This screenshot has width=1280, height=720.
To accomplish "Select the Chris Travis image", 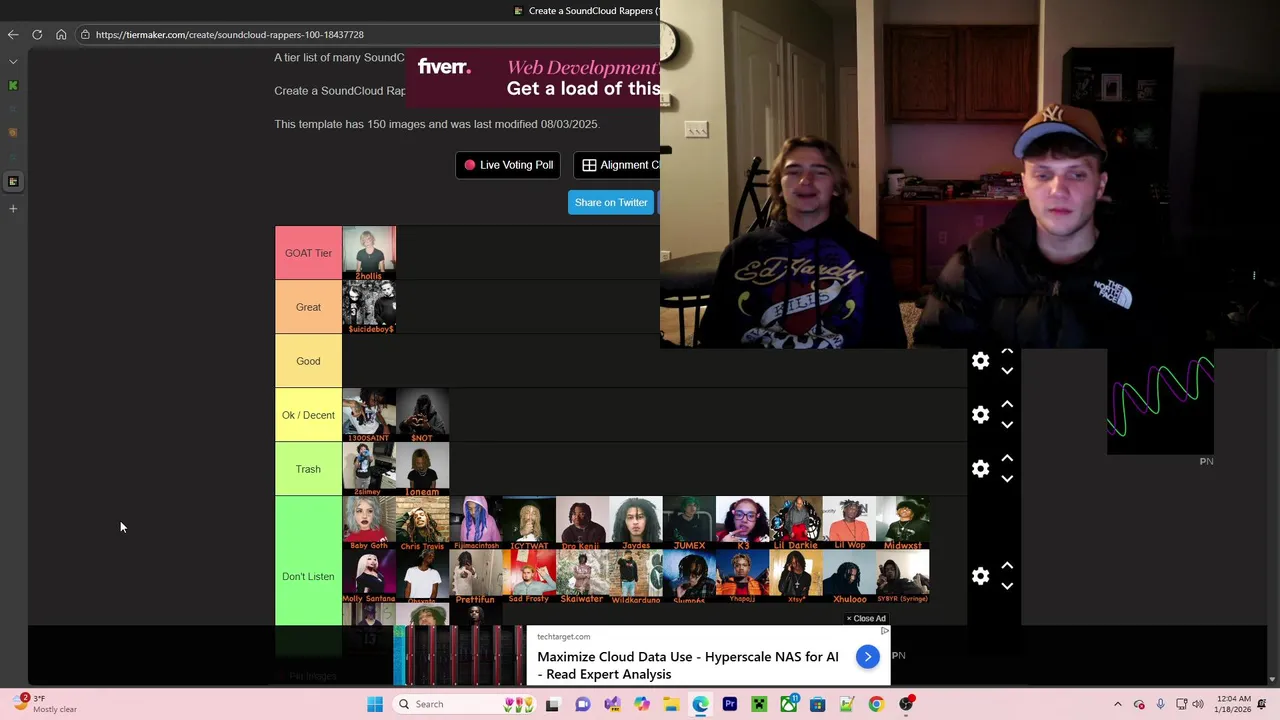I will [422, 523].
